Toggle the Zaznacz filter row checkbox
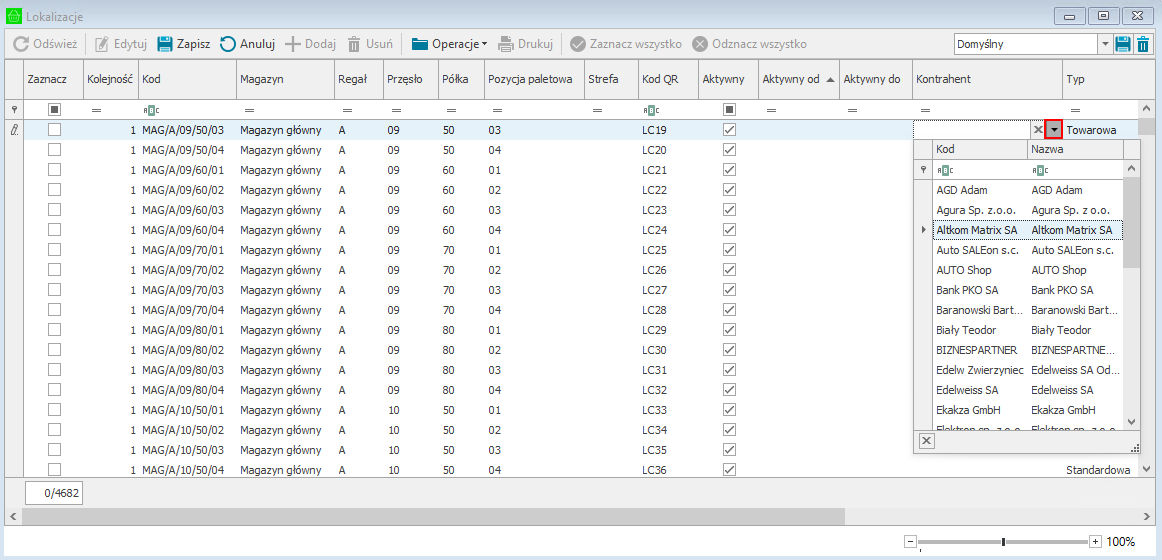The width and height of the screenshot is (1162, 560). pyautogui.click(x=55, y=110)
